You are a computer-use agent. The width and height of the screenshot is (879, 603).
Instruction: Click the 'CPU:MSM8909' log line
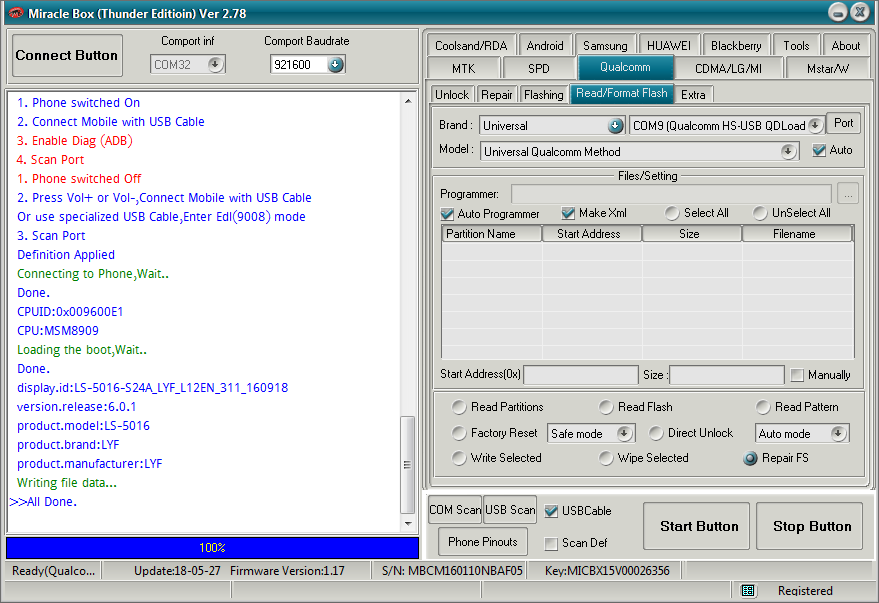(x=58, y=331)
